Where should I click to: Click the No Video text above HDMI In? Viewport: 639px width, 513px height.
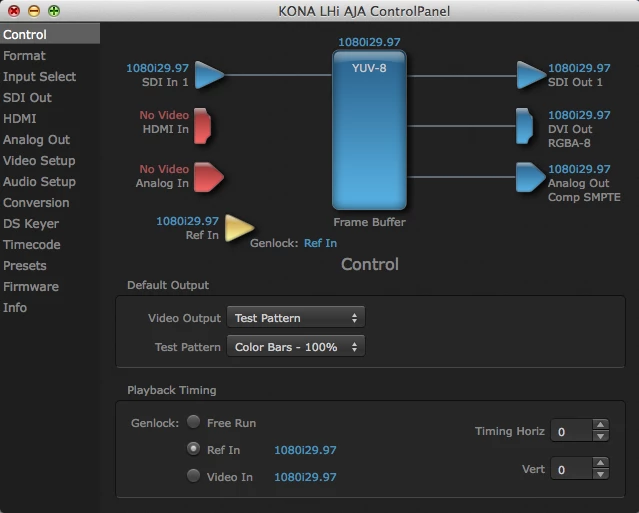(164, 115)
